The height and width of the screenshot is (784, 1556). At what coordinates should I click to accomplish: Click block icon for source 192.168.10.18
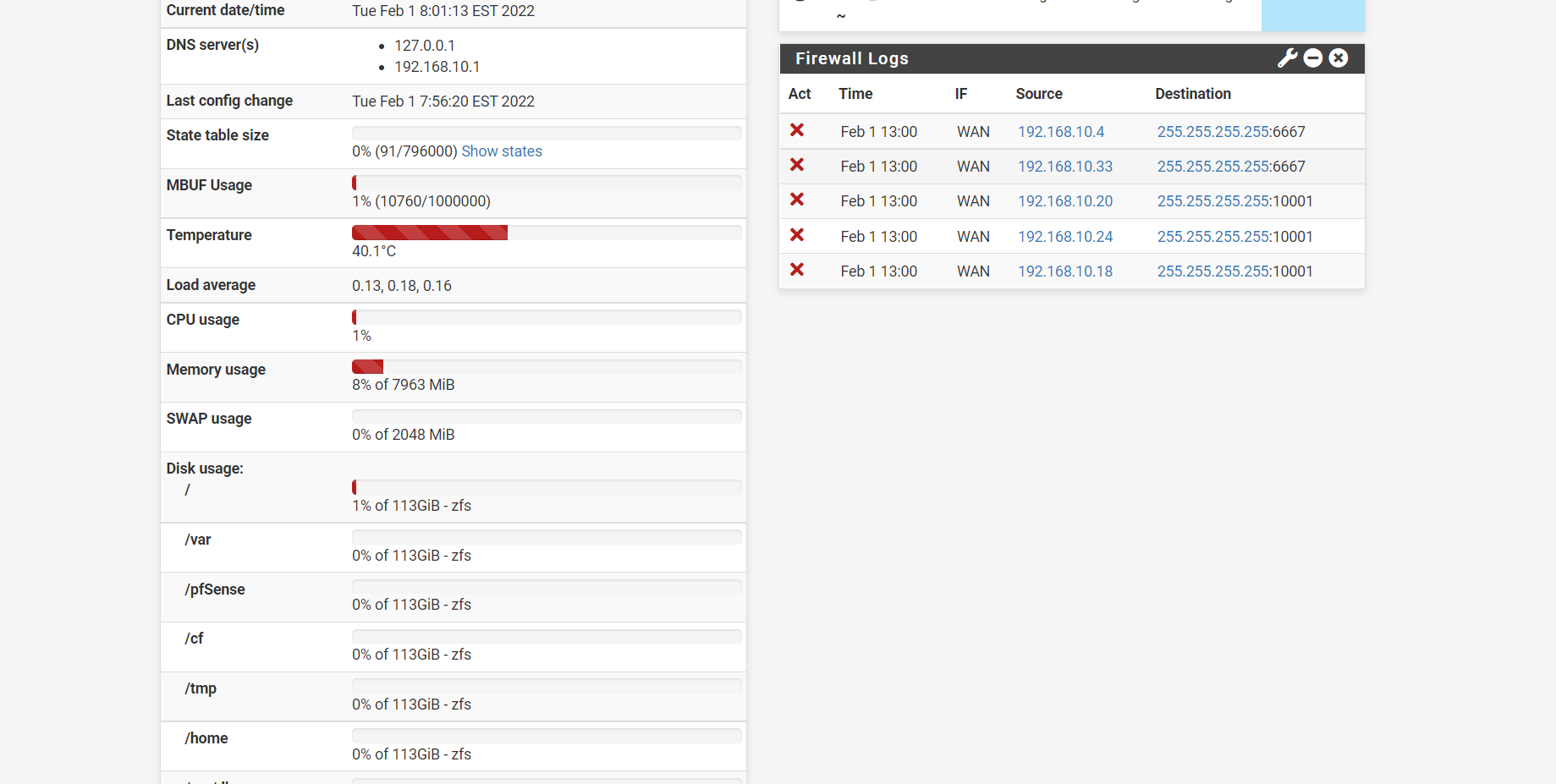click(x=797, y=270)
